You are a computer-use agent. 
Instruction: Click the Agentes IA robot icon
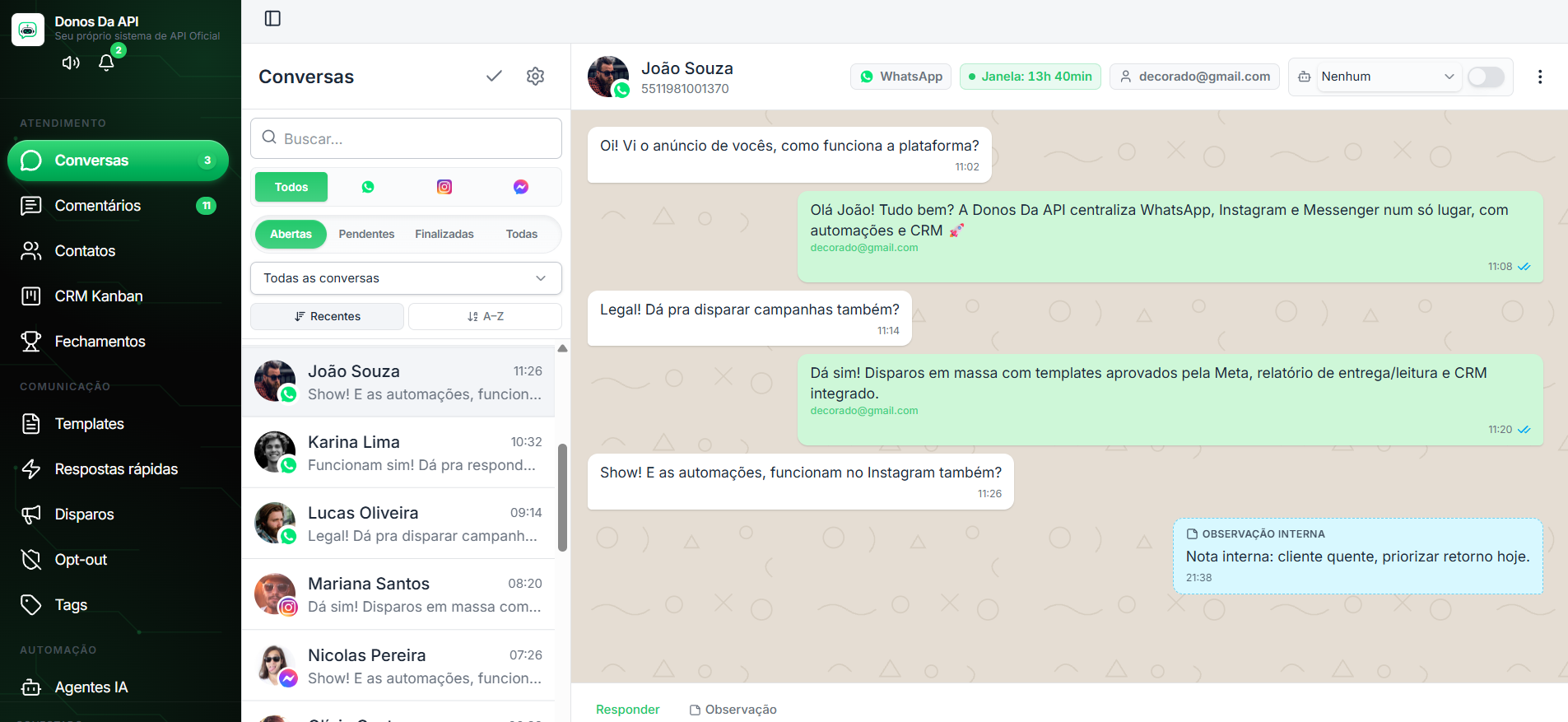[x=31, y=687]
